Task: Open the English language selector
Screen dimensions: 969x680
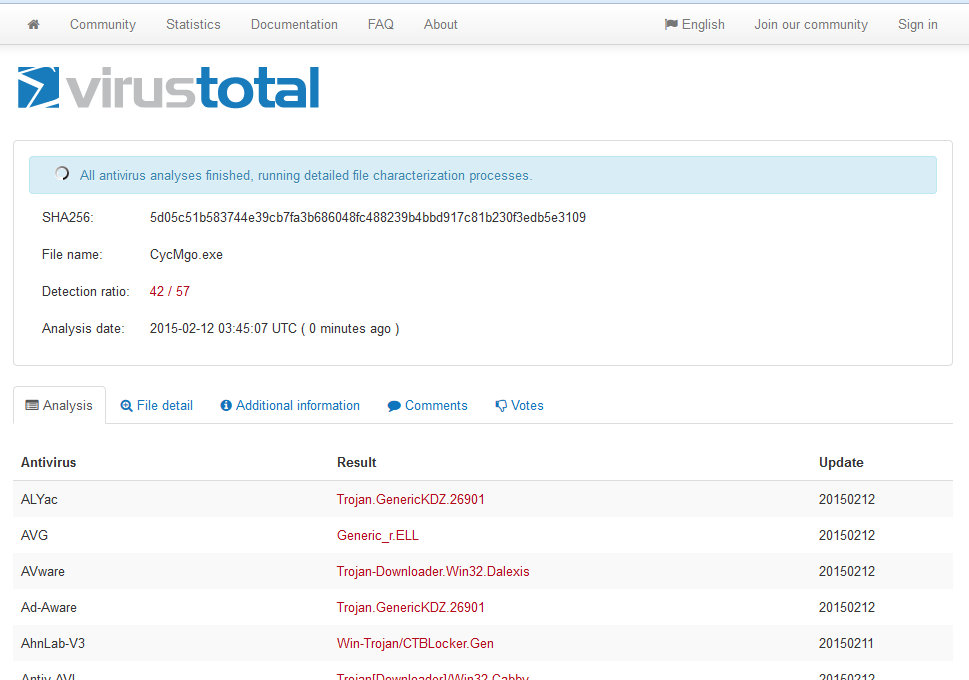Action: click(x=695, y=25)
